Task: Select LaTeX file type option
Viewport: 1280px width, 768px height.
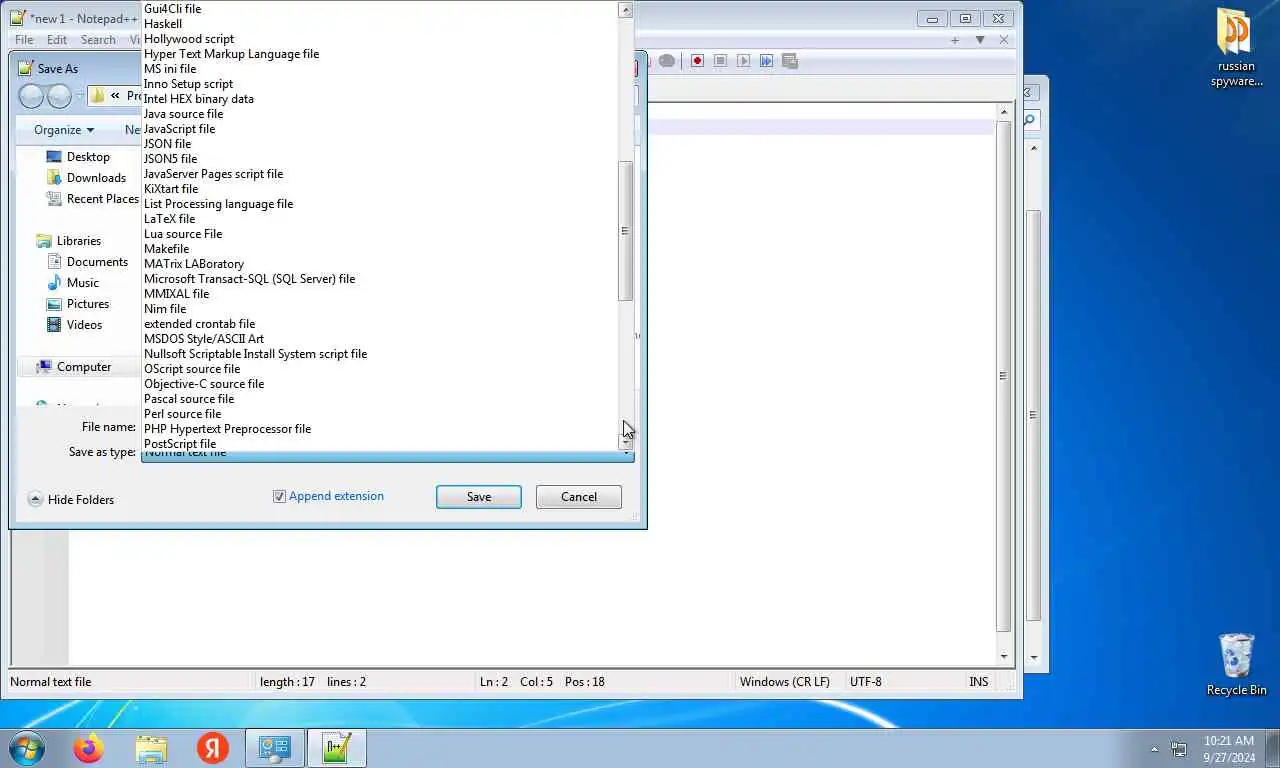Action: click(169, 219)
